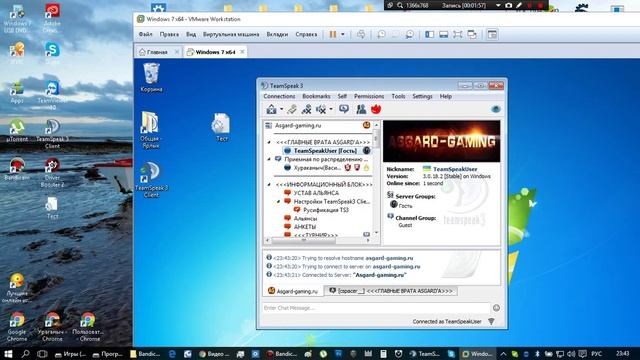Click the Skype icon on host desktop

tap(52, 53)
